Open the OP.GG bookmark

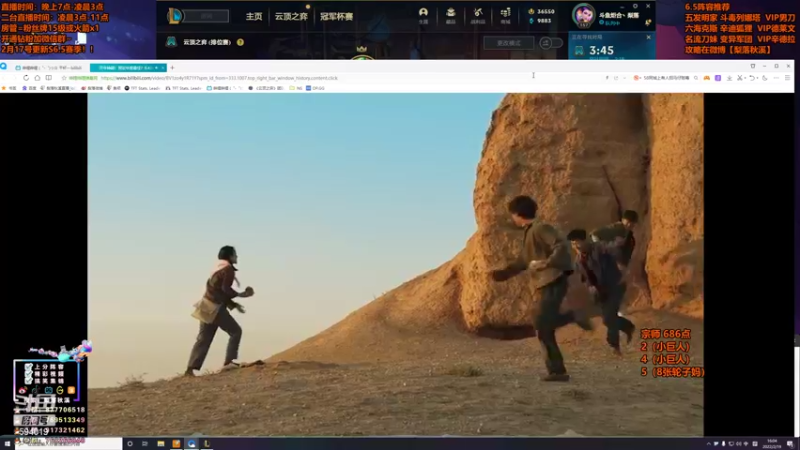point(315,88)
